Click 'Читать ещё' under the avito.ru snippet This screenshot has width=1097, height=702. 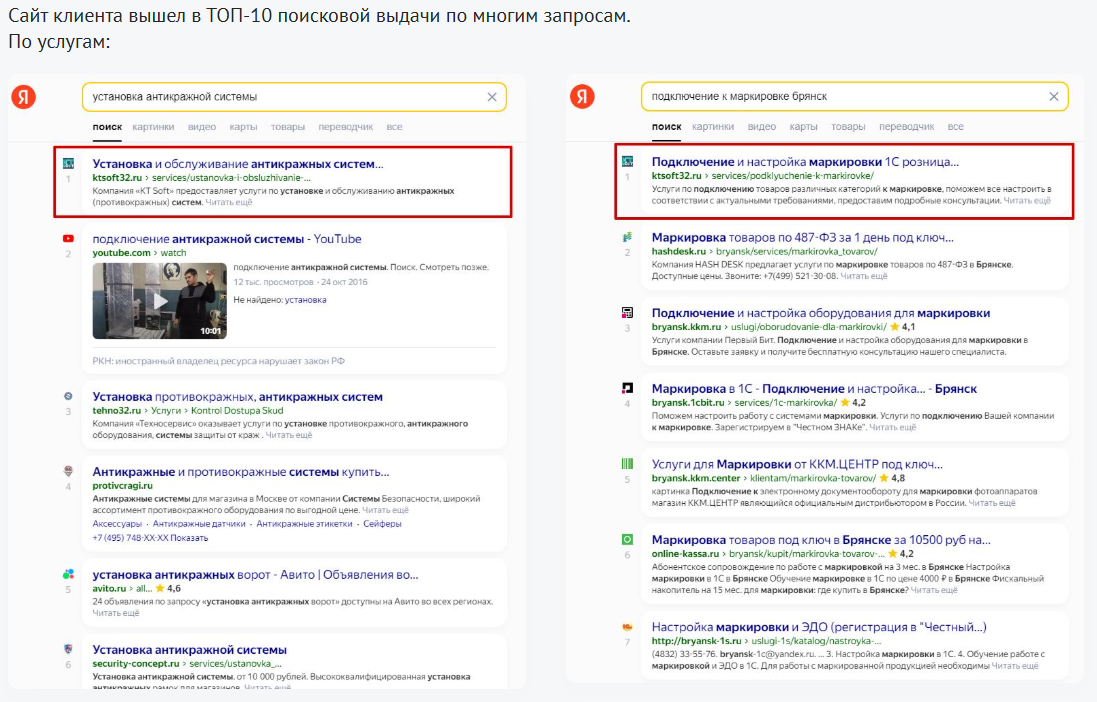coord(116,613)
